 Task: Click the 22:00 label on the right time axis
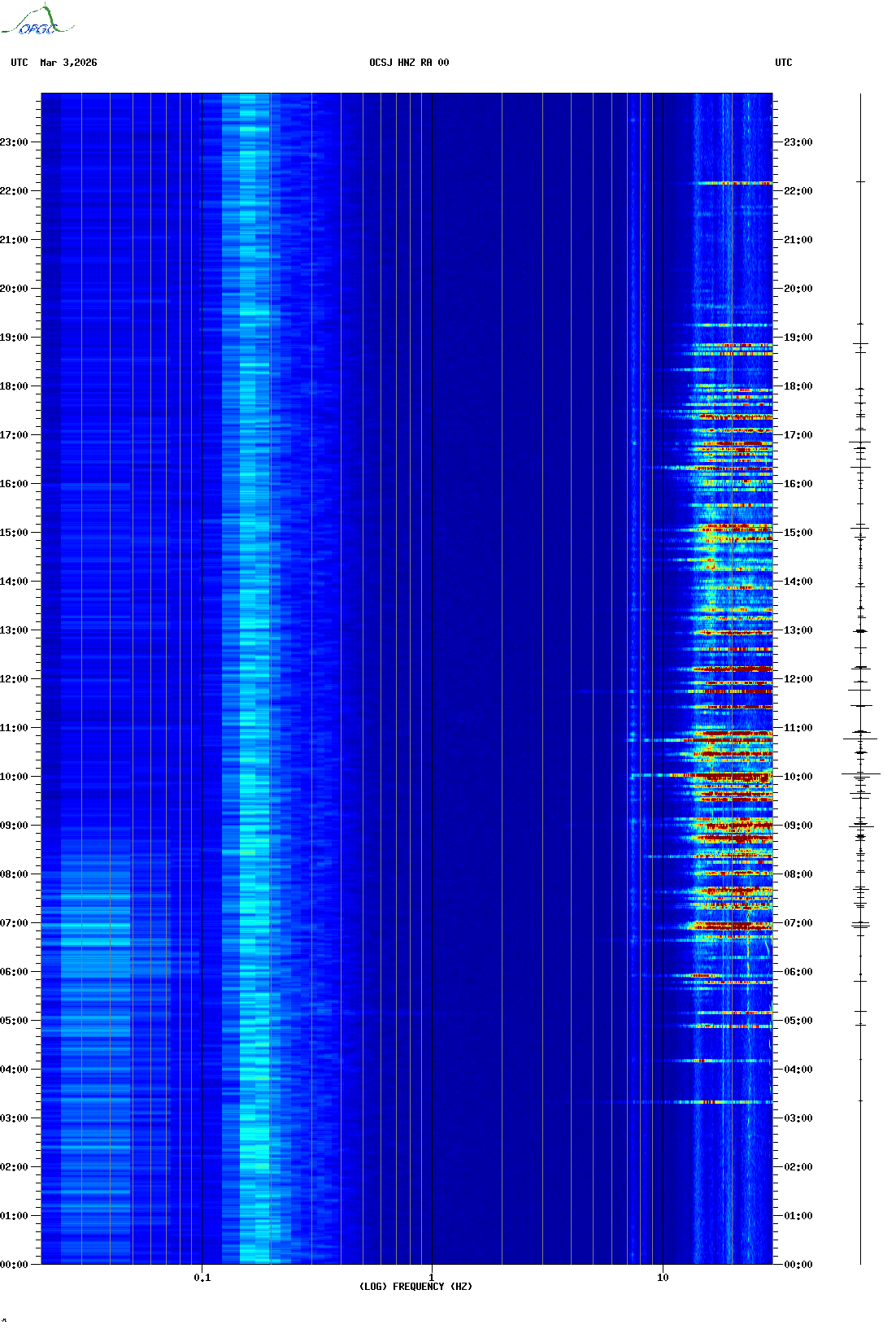pos(798,191)
